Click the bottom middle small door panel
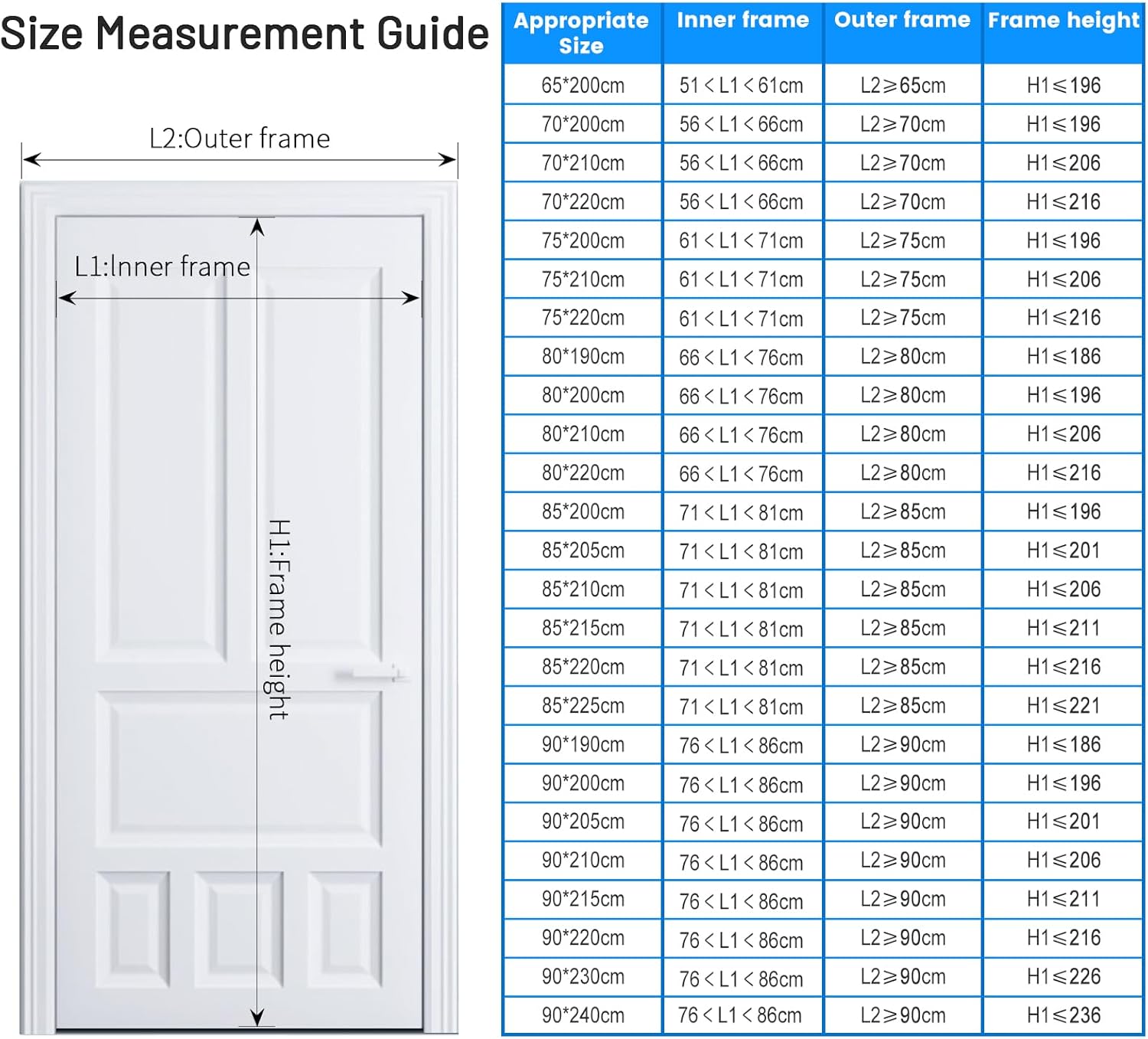This screenshot has height=1039, width=1148. pos(239,927)
